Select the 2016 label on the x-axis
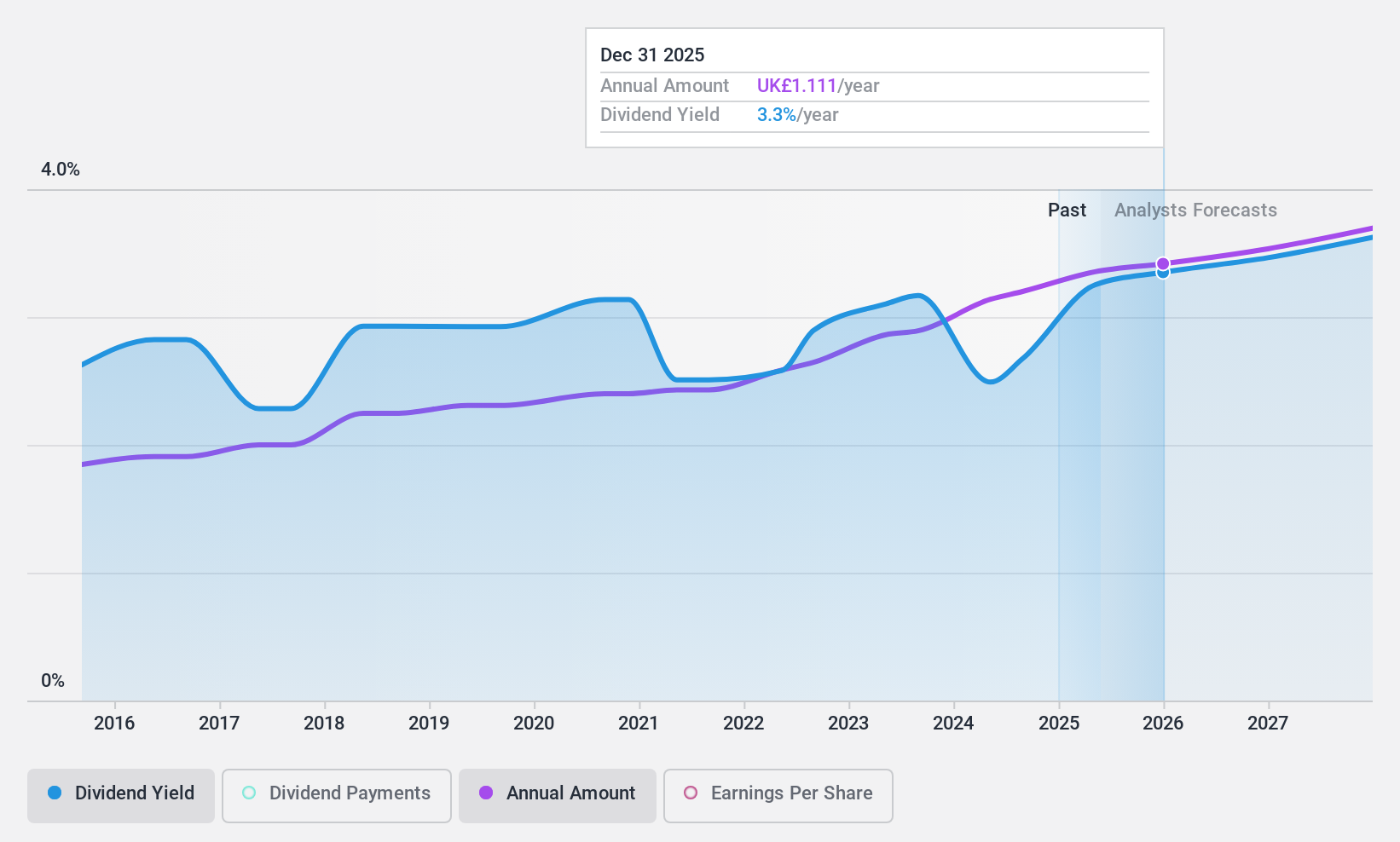This screenshot has width=1400, height=842. click(114, 724)
